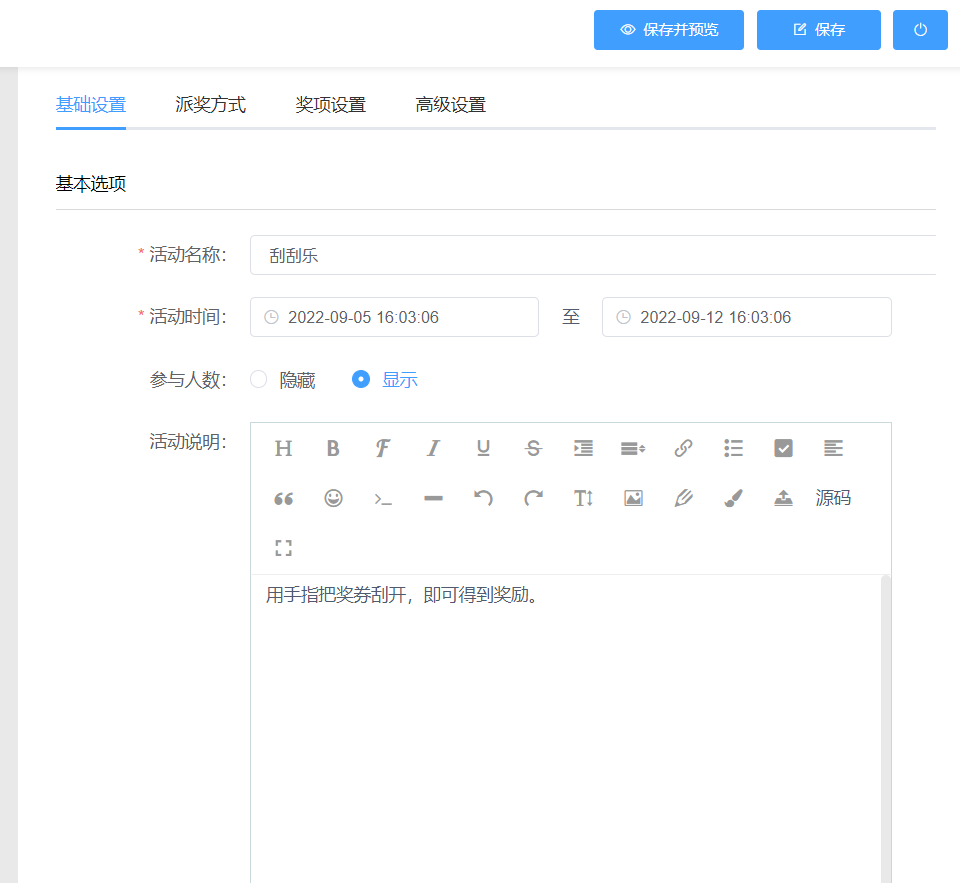960x883 pixels.
Task: Insert a hyperlink using the link icon
Action: 683,448
